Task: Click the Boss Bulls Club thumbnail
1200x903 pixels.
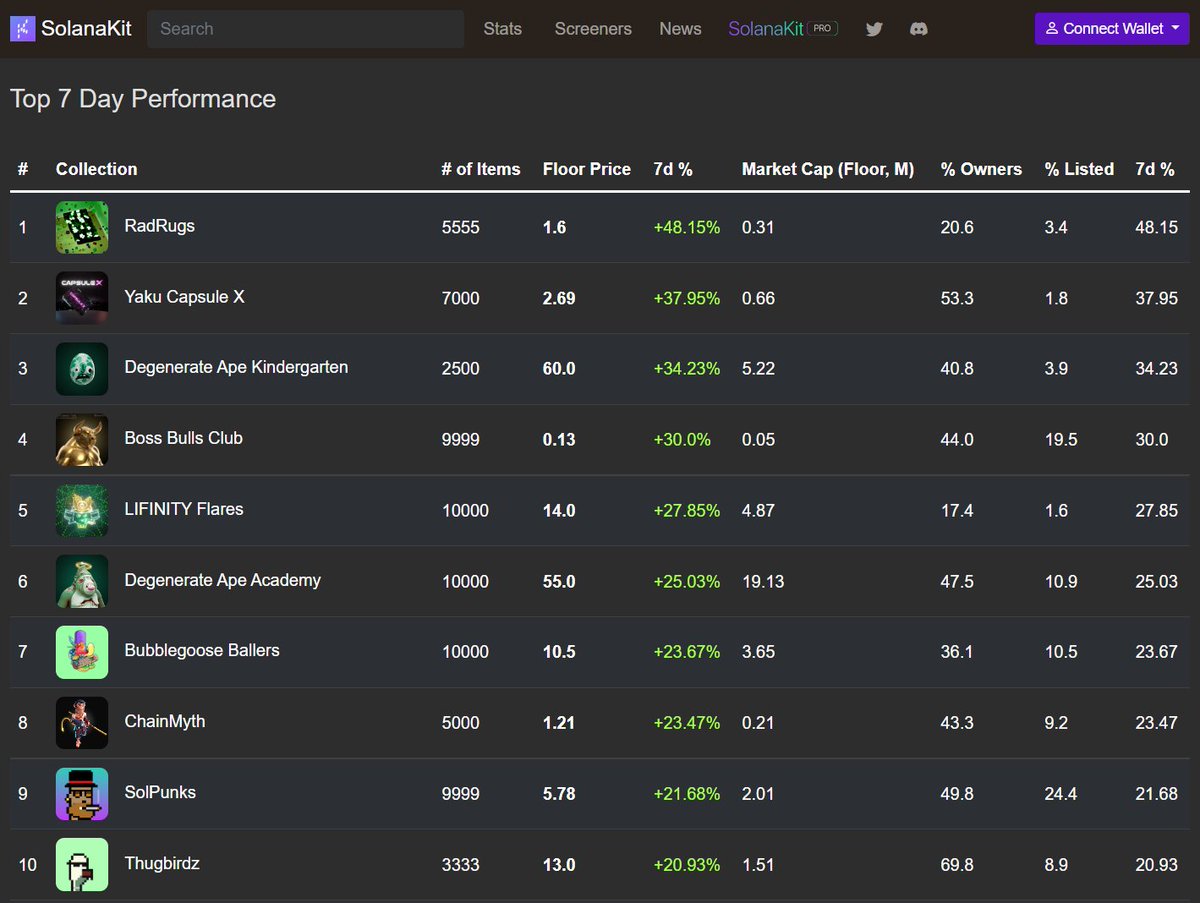Action: (x=82, y=440)
